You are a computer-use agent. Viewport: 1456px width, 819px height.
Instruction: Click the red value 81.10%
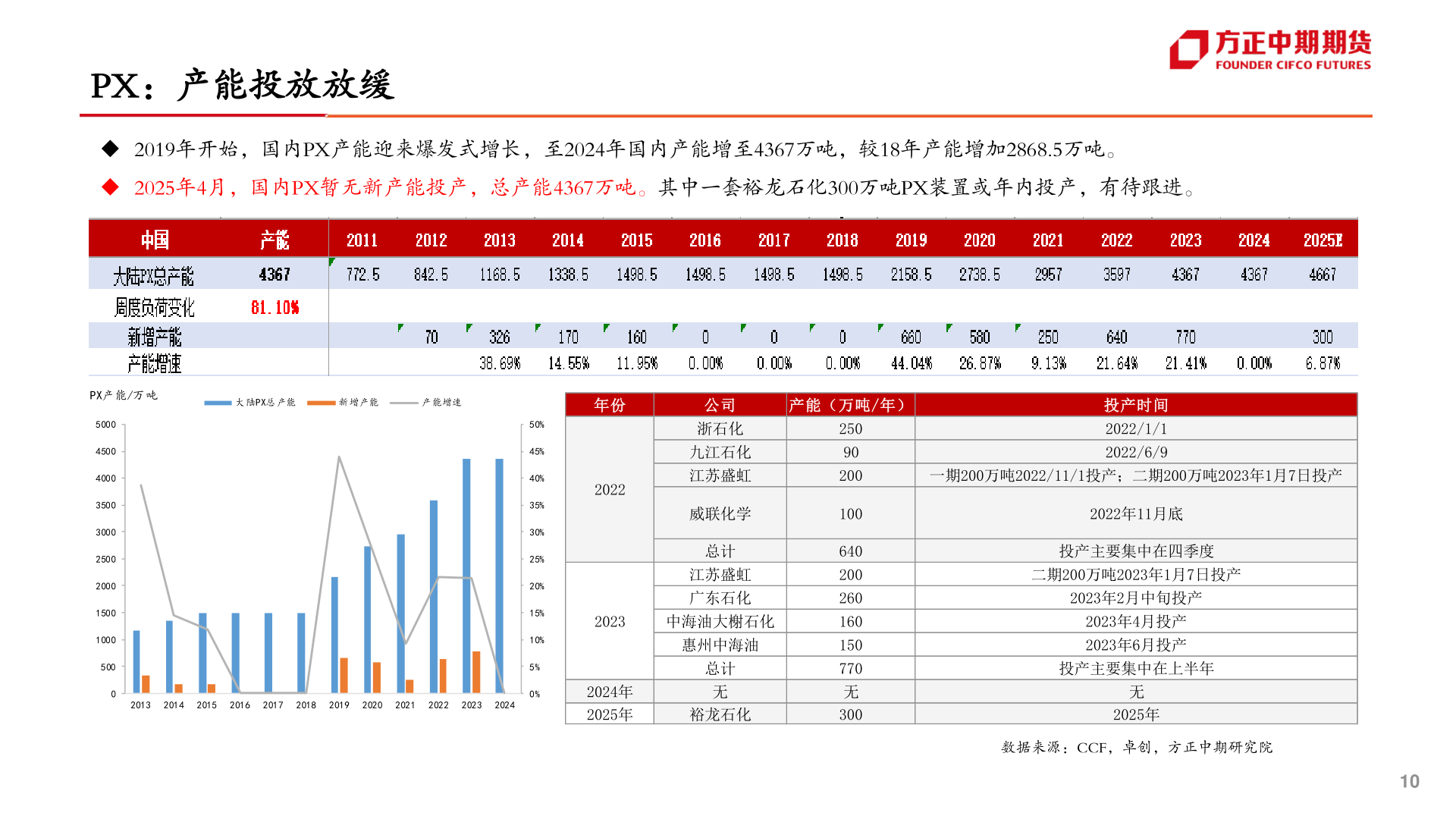point(275,307)
